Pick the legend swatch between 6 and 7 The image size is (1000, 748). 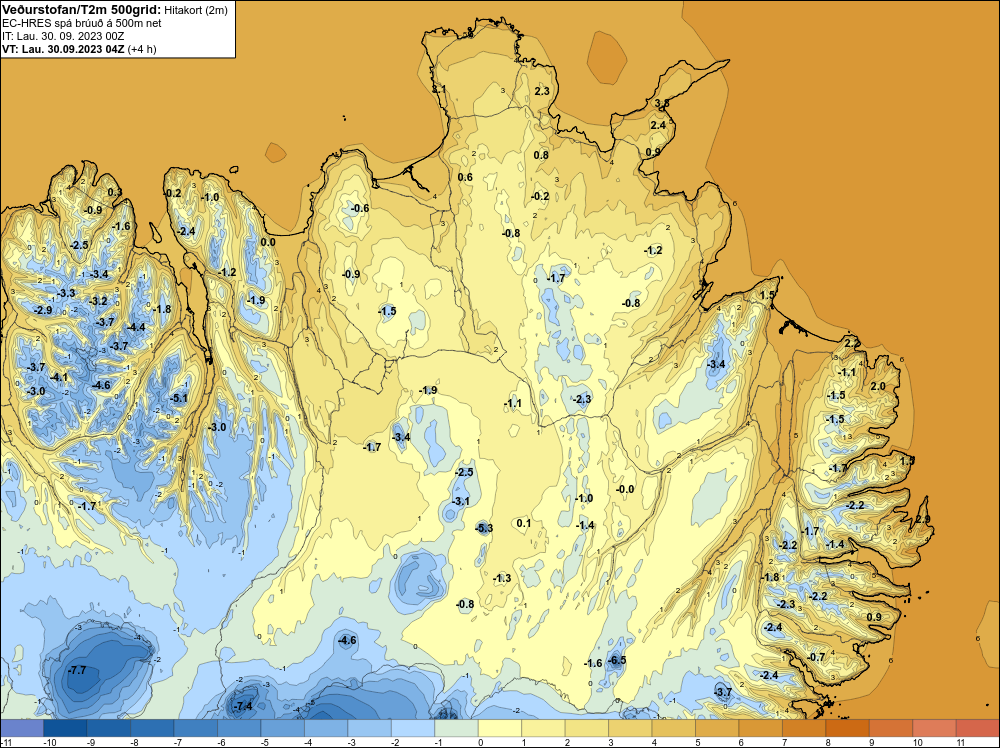click(x=761, y=728)
